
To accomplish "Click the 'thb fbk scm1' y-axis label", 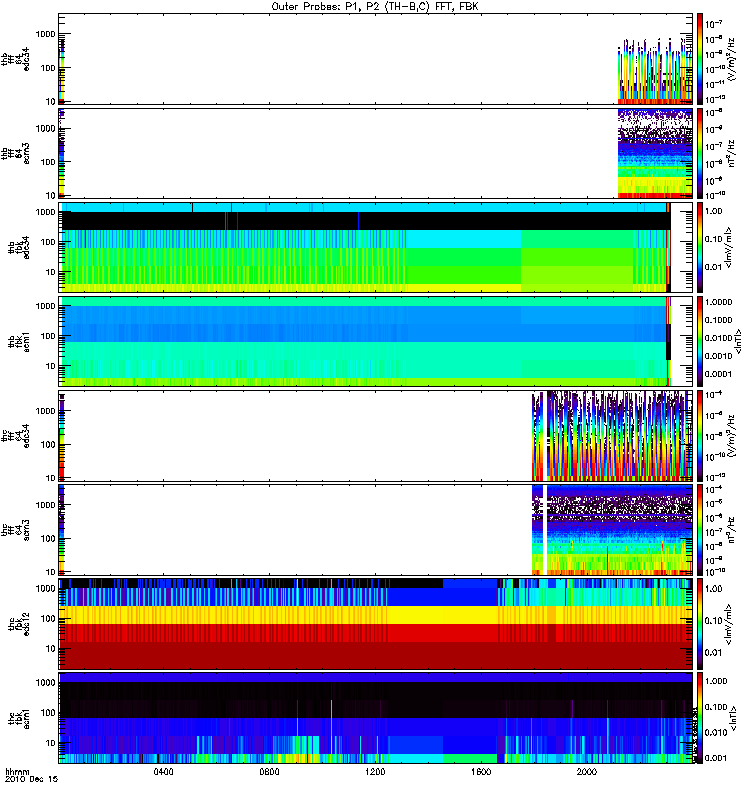I will [19, 341].
